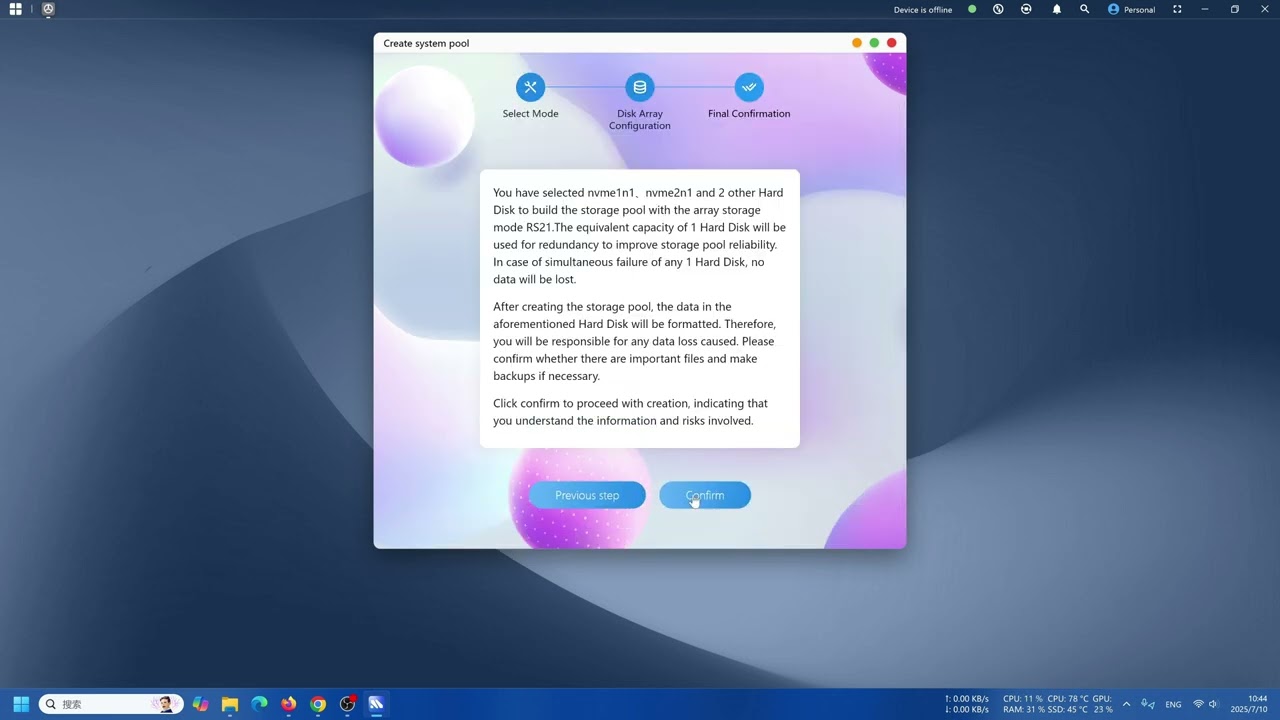Click the SSD 45 °C temperature readout
Image resolution: width=1280 pixels, height=720 pixels.
[1066, 710]
